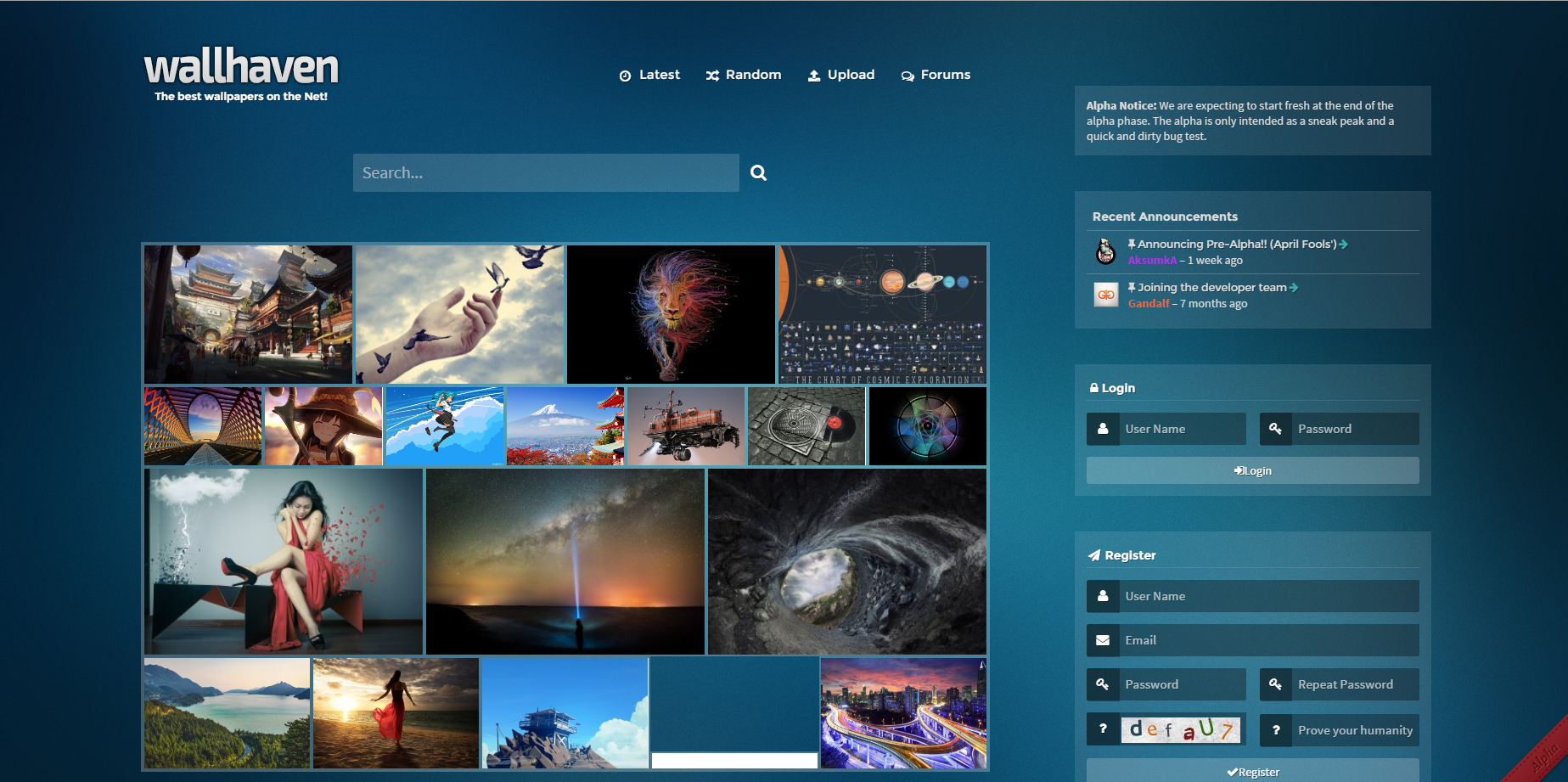Click Gandalf's avatar image

coord(1105,295)
